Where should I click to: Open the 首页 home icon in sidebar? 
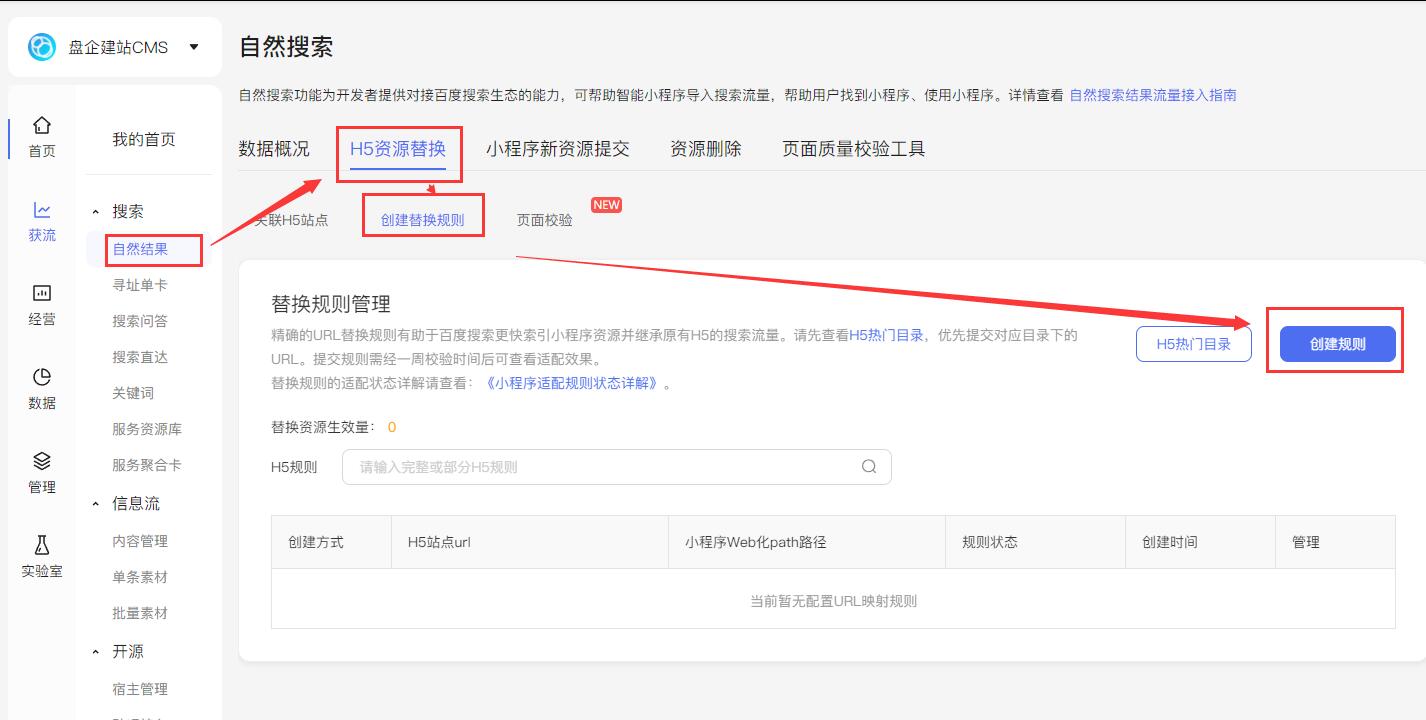click(41, 125)
